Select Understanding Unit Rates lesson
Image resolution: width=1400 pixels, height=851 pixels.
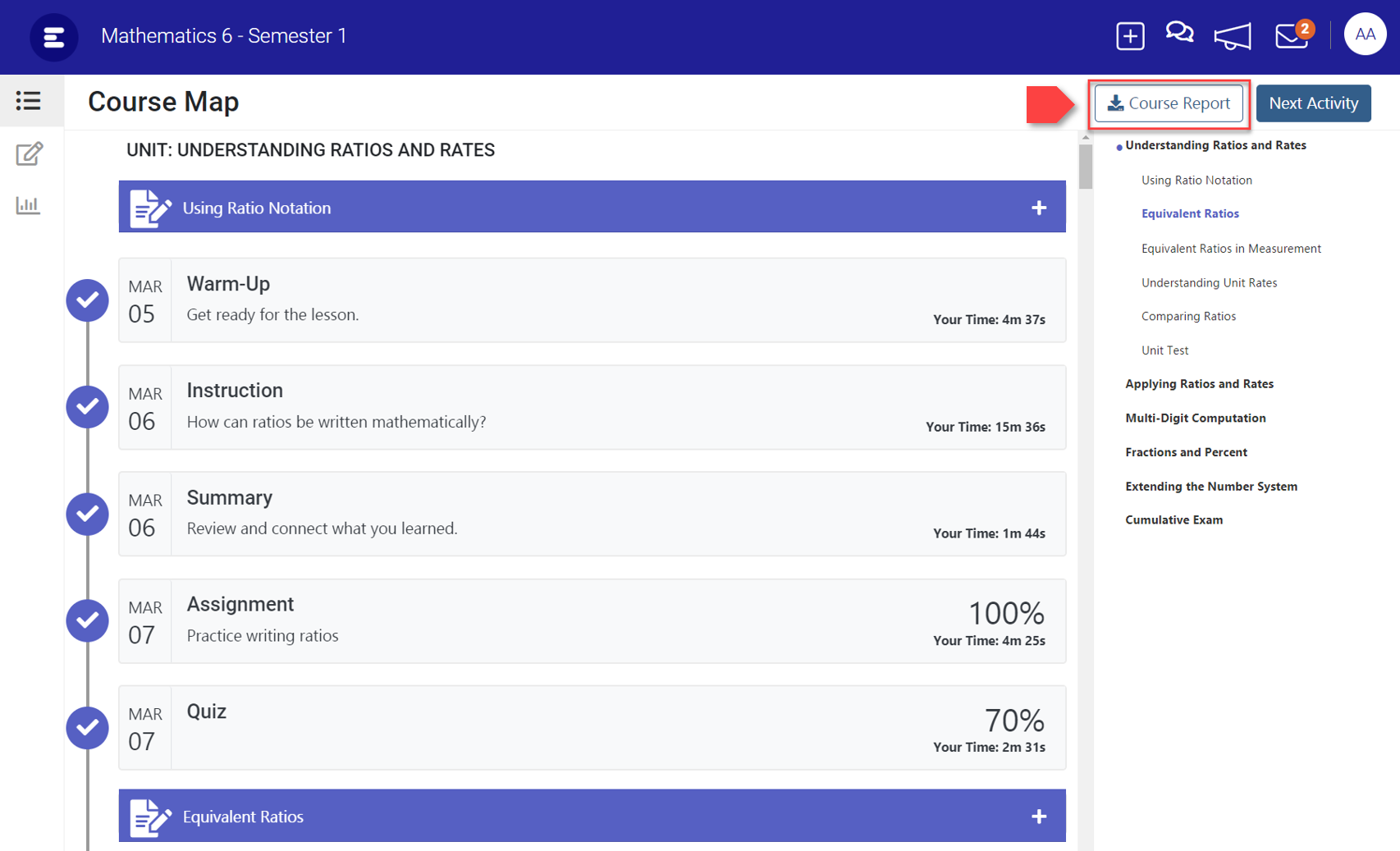pos(1209,283)
